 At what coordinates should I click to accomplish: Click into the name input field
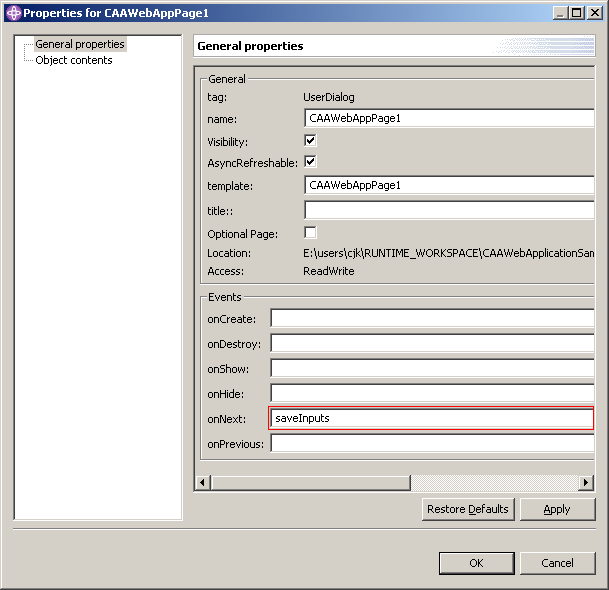[x=449, y=118]
